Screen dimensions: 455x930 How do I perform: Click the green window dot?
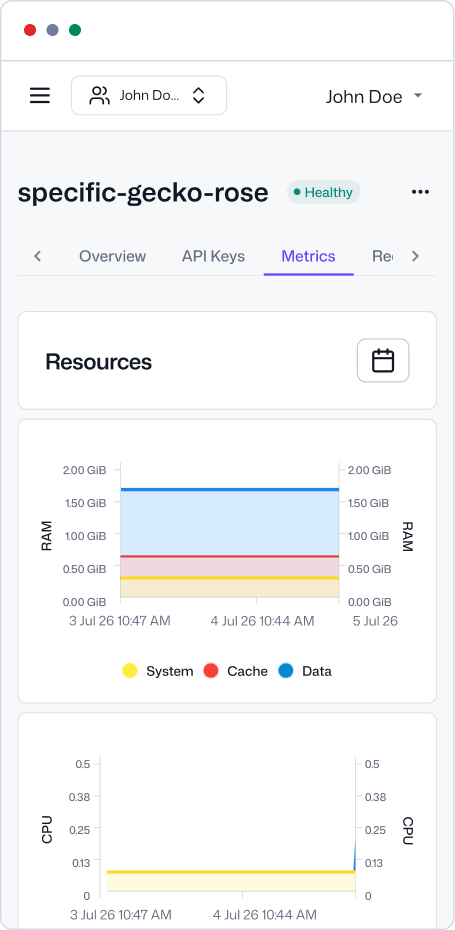(x=75, y=30)
